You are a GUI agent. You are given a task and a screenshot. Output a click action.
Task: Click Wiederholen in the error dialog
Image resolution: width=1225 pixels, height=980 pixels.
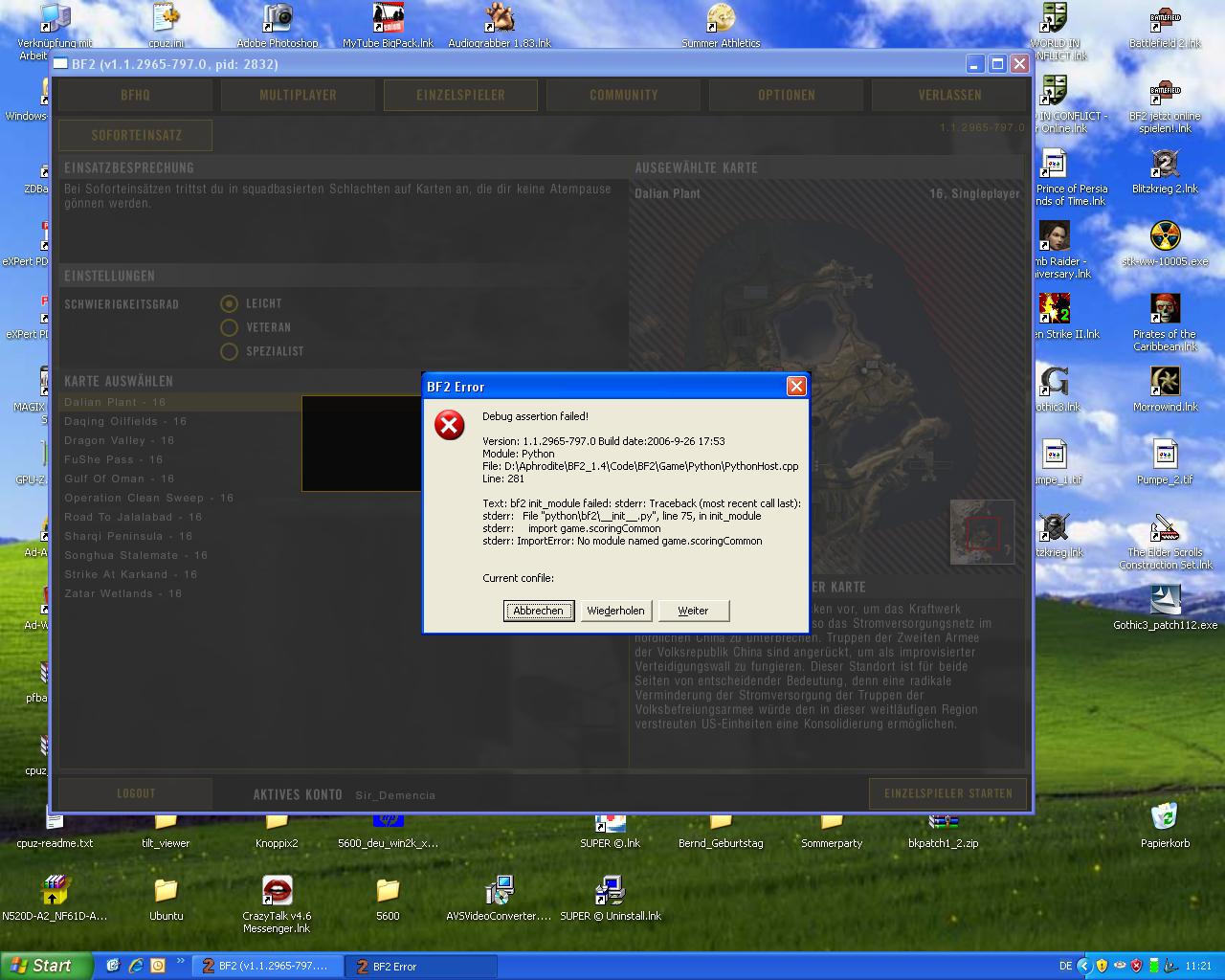tap(615, 611)
